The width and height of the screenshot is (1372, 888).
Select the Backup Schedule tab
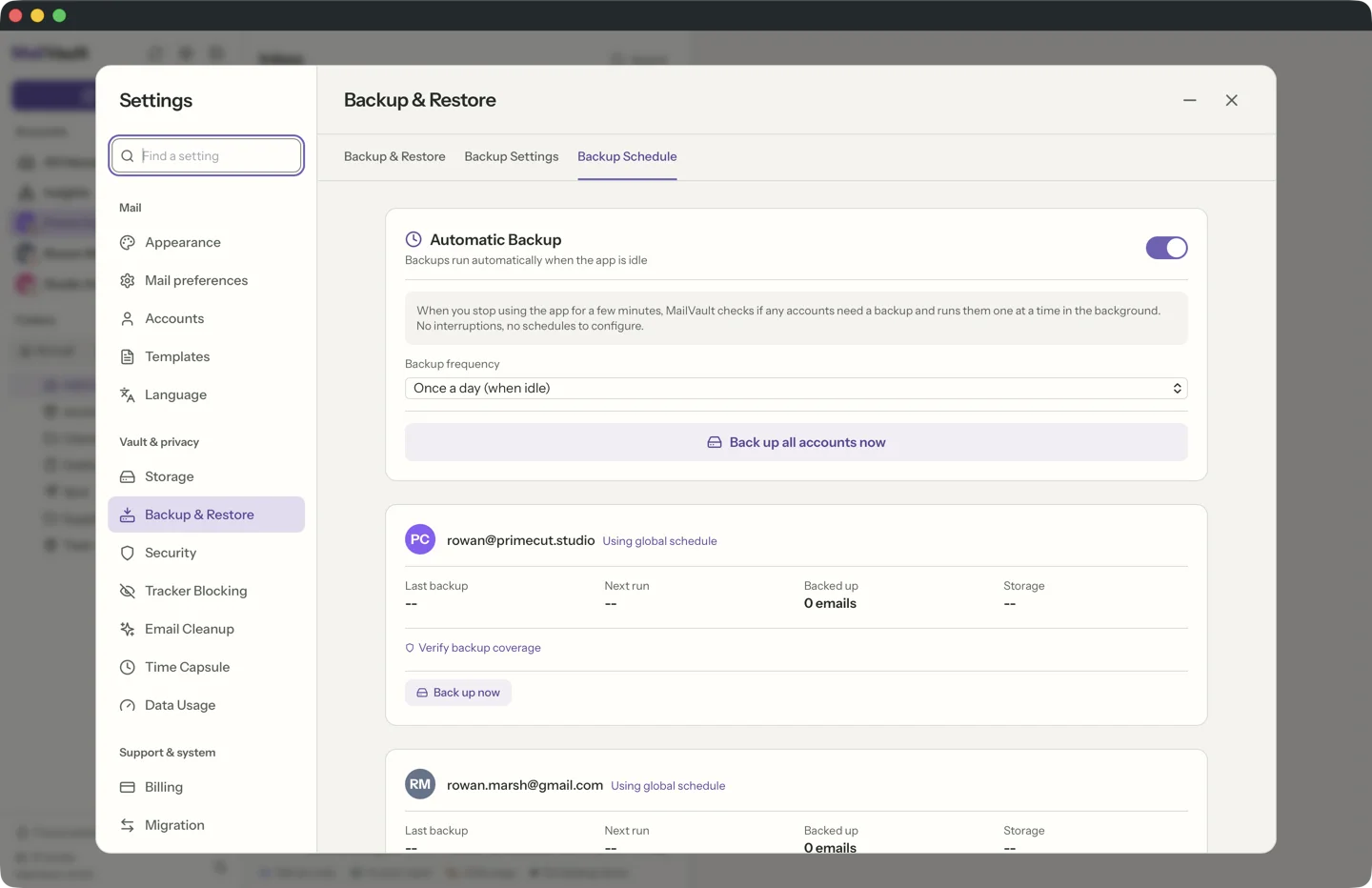[x=627, y=156]
